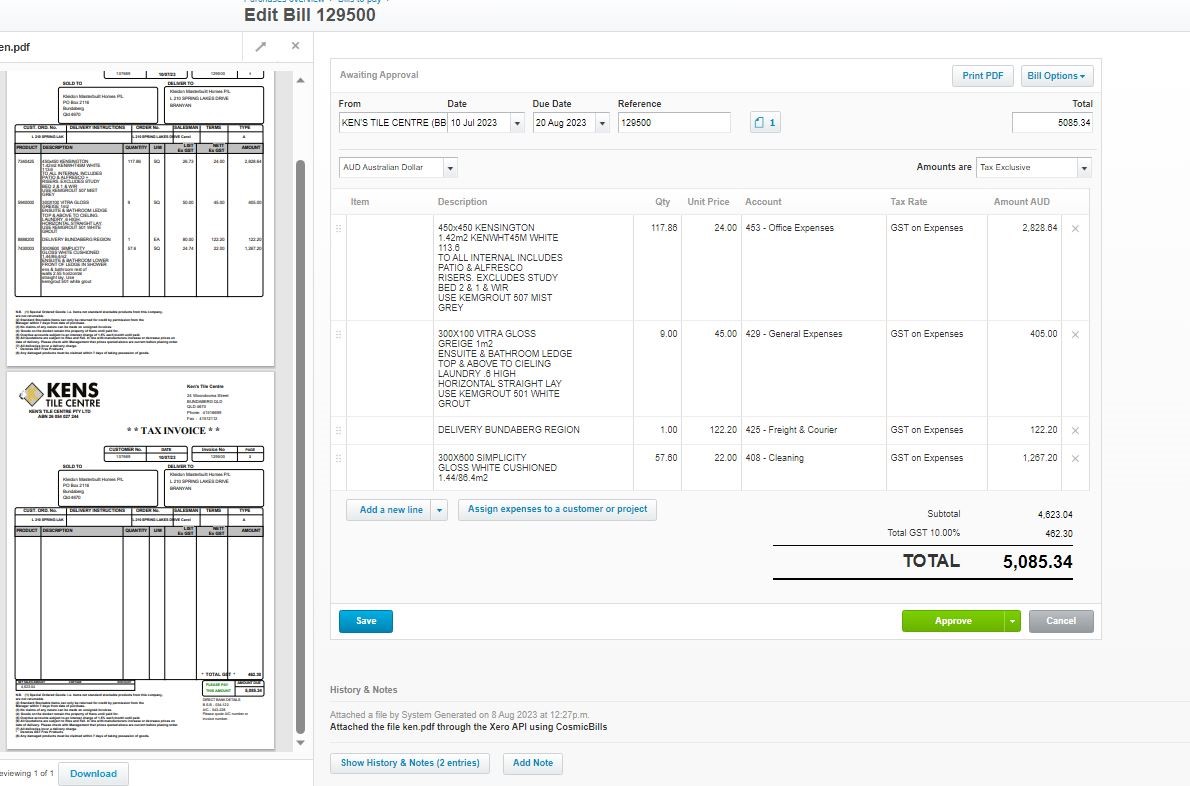This screenshot has width=1190, height=786.
Task: Open the Amounts are Tax Exclusive dropdown
Action: pyautogui.click(x=1085, y=168)
